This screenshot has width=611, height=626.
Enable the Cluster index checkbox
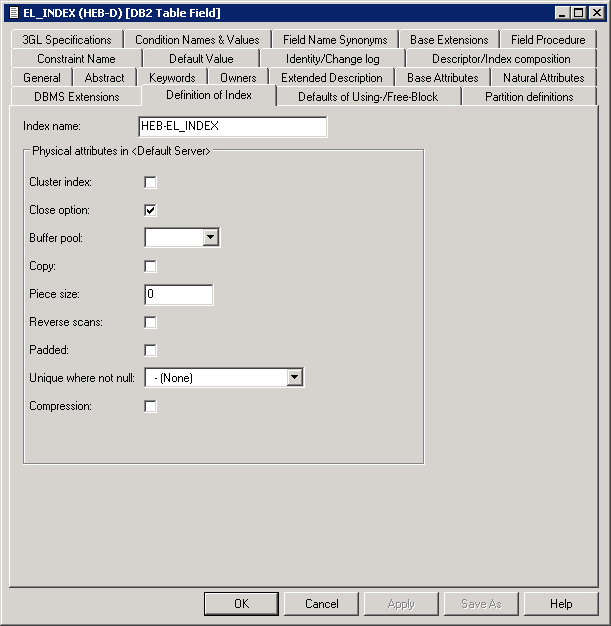tap(151, 183)
